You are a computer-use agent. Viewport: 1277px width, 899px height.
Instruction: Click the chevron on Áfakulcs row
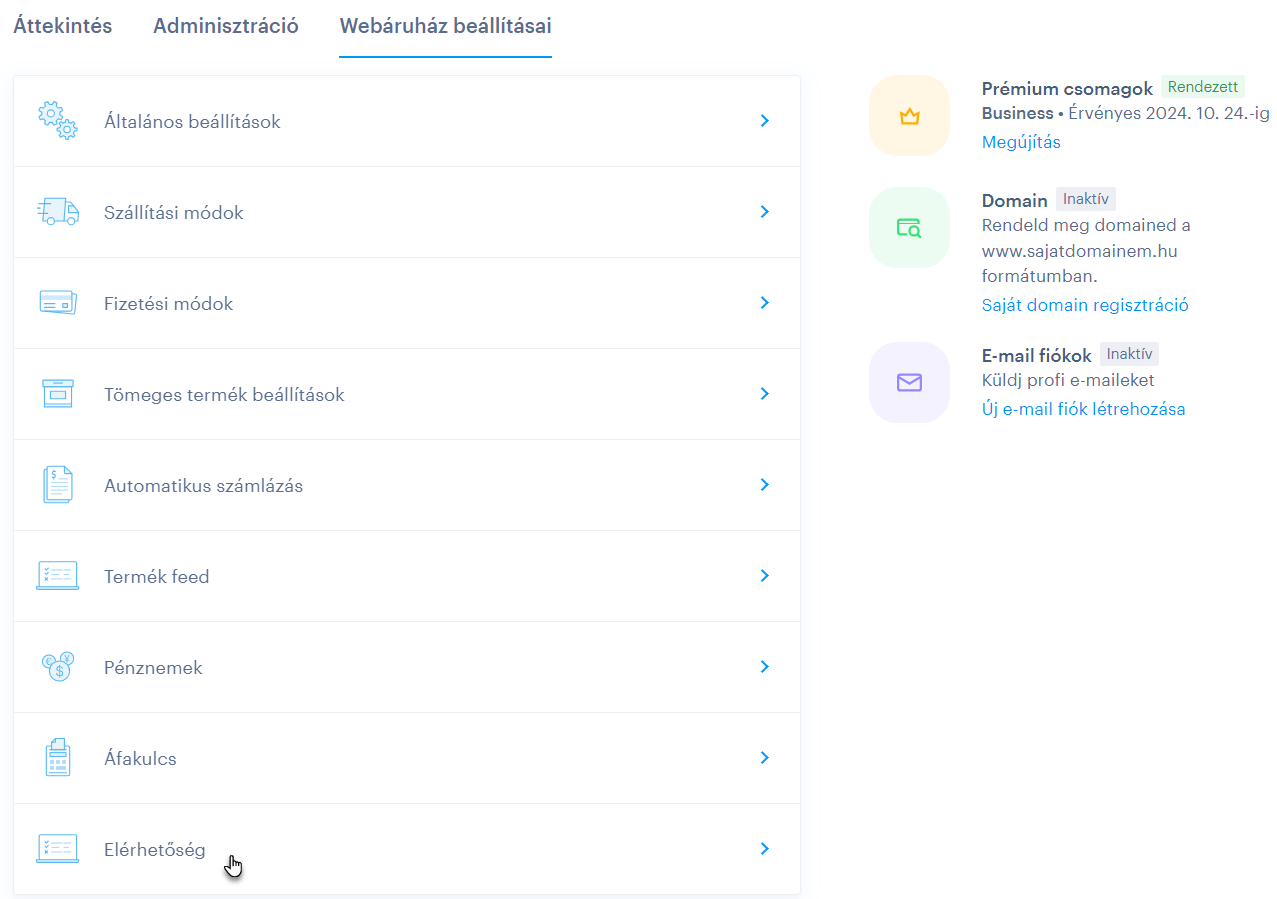(x=765, y=758)
